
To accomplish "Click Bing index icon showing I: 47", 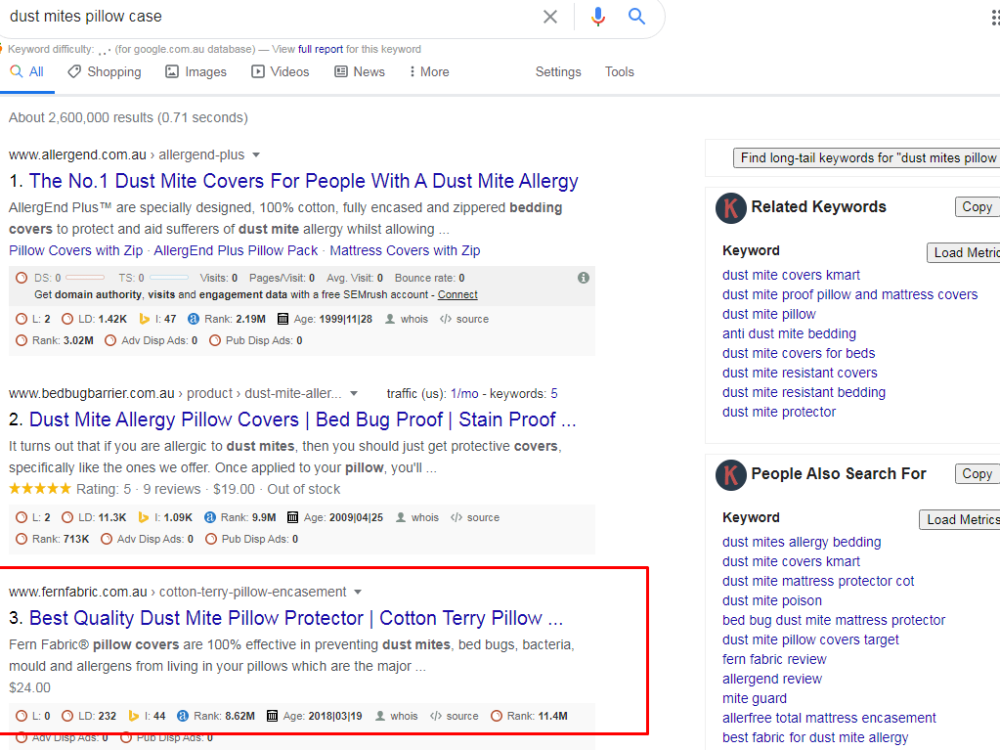I will [144, 319].
